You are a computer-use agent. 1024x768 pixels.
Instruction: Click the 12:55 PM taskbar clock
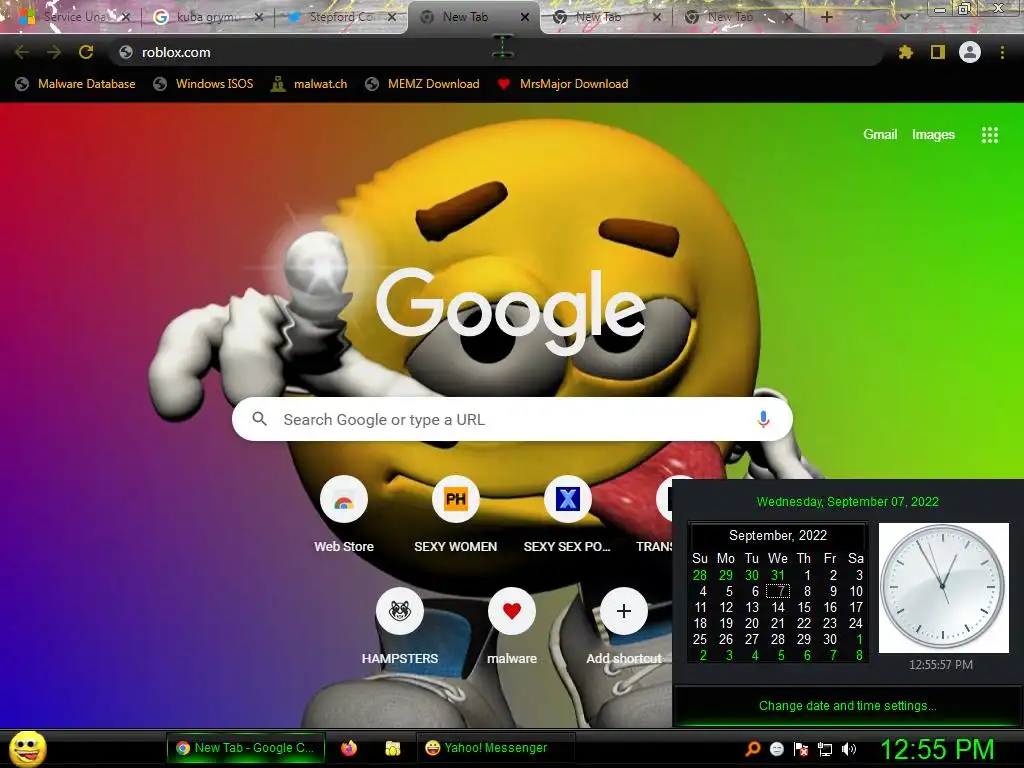click(937, 749)
